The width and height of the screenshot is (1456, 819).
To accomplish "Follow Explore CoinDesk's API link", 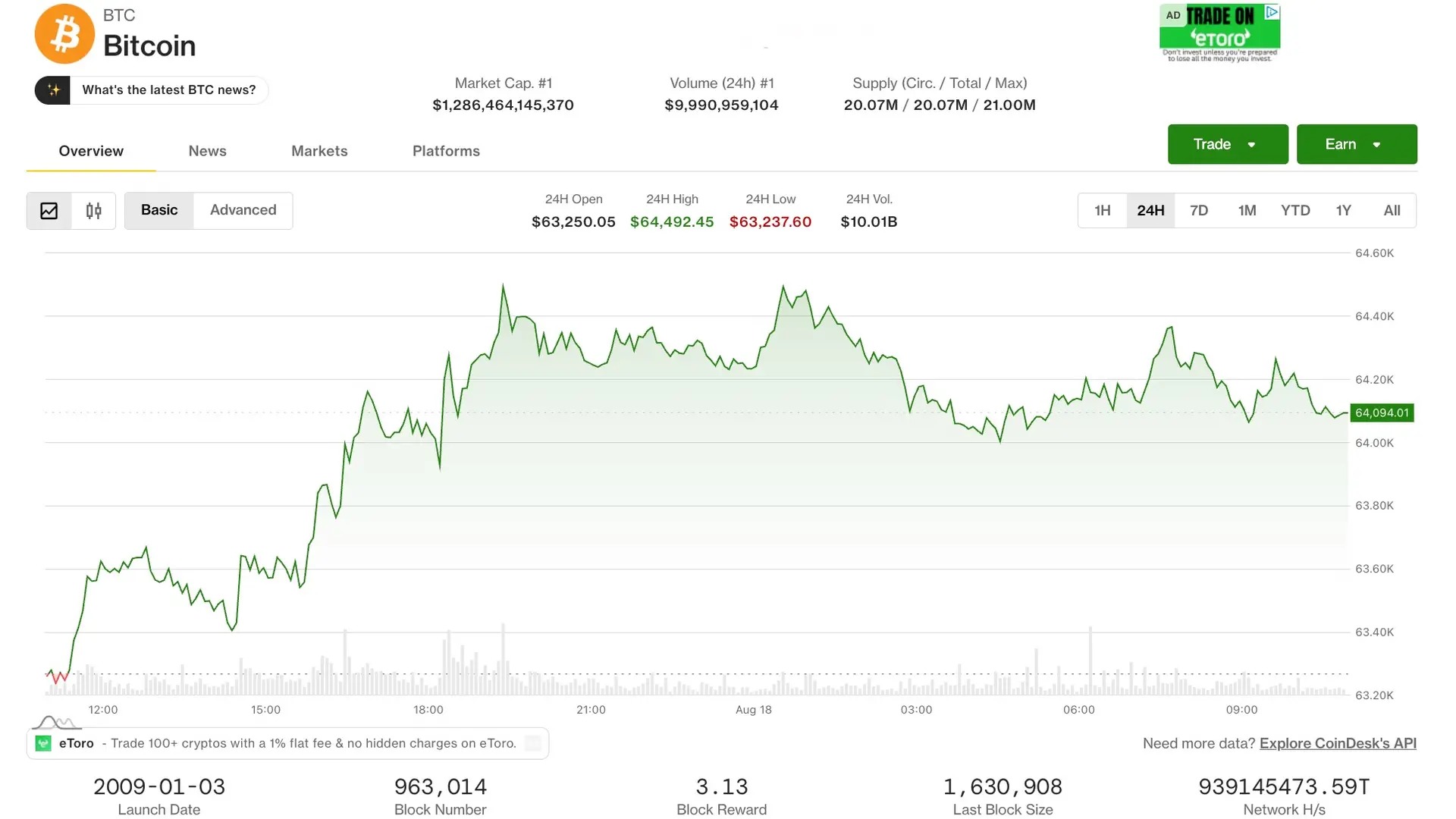I will 1338,743.
